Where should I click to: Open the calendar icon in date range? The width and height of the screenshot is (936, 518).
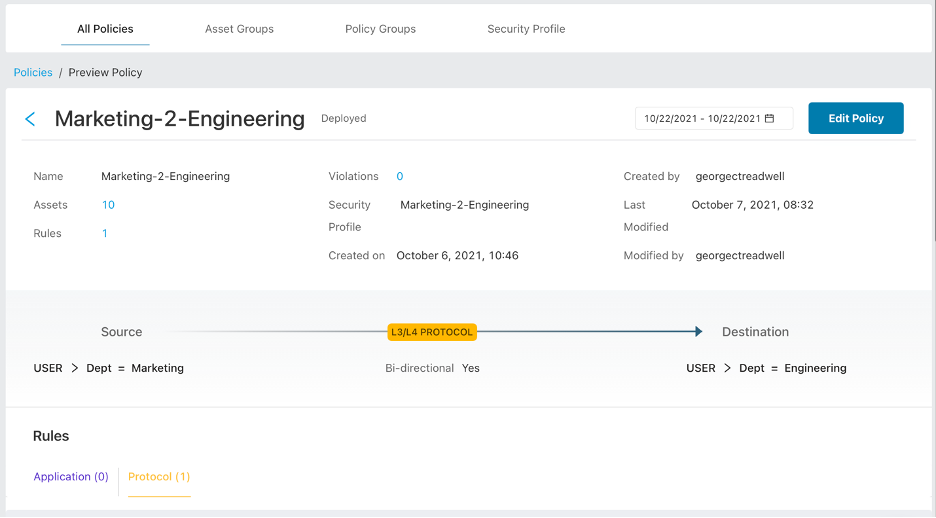coord(769,118)
